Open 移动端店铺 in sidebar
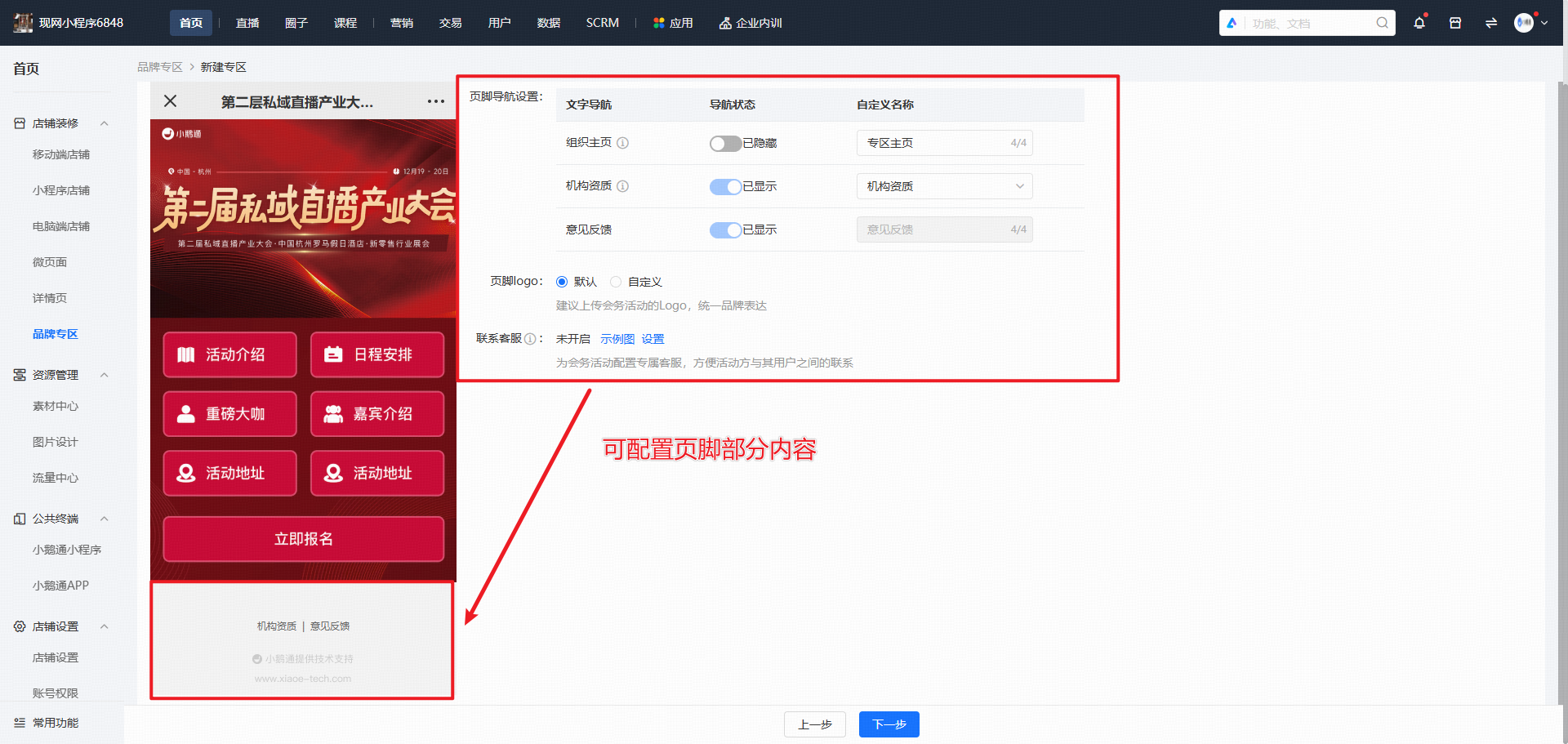The height and width of the screenshot is (744, 1568). point(61,154)
